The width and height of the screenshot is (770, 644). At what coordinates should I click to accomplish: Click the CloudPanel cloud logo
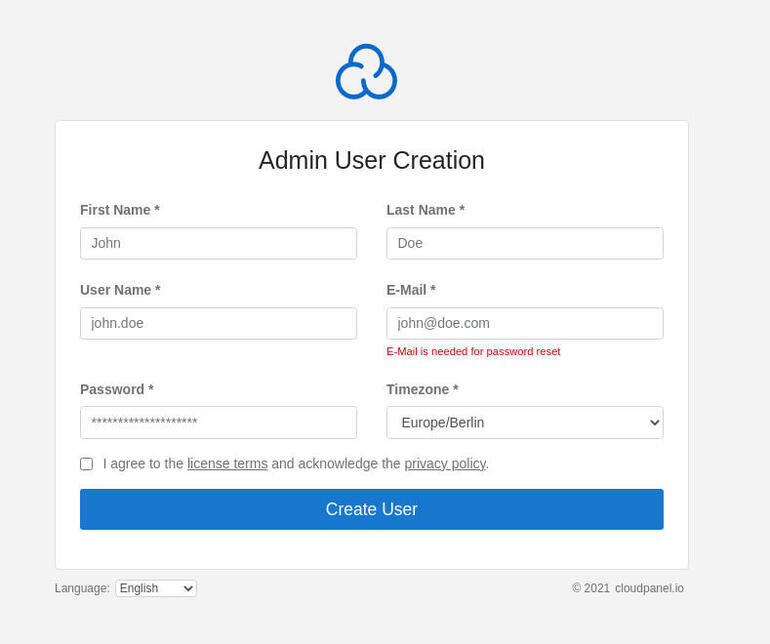click(366, 72)
